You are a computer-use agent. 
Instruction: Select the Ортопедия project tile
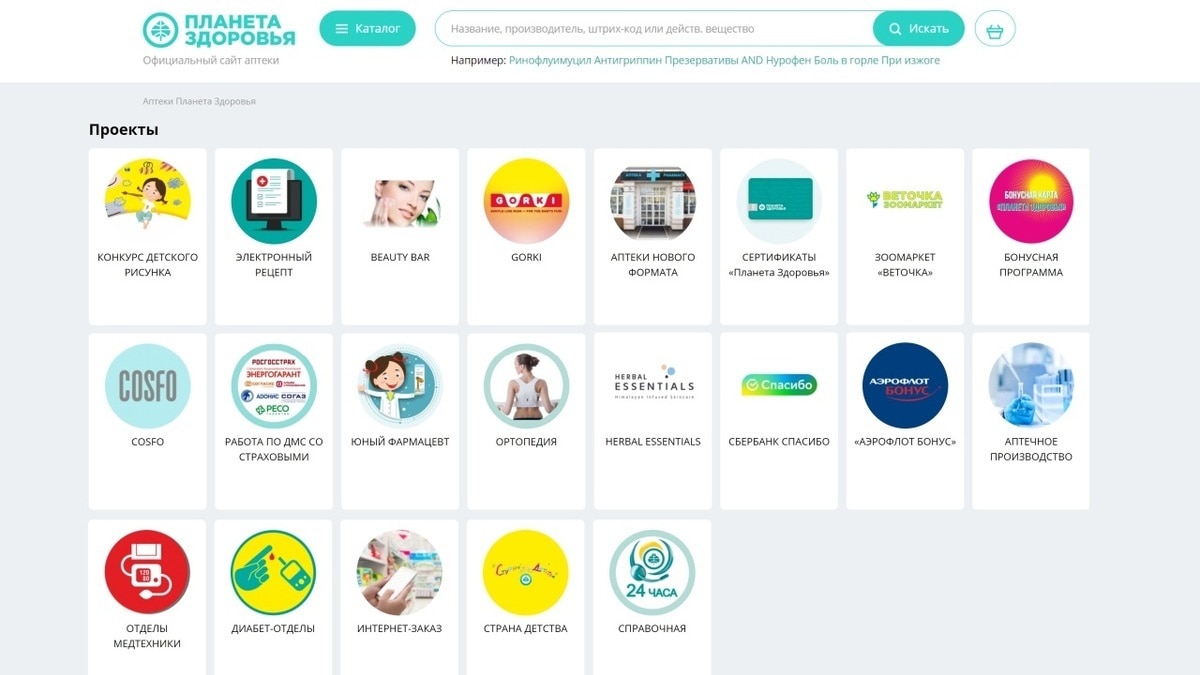[526, 421]
